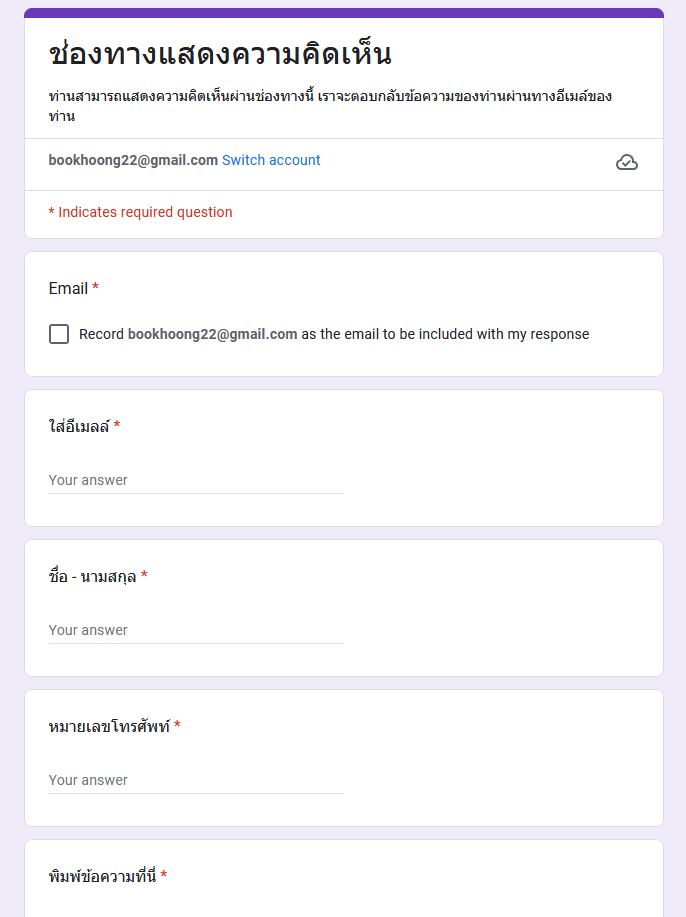Click the purple bar atop the form header

(x=343, y=13)
